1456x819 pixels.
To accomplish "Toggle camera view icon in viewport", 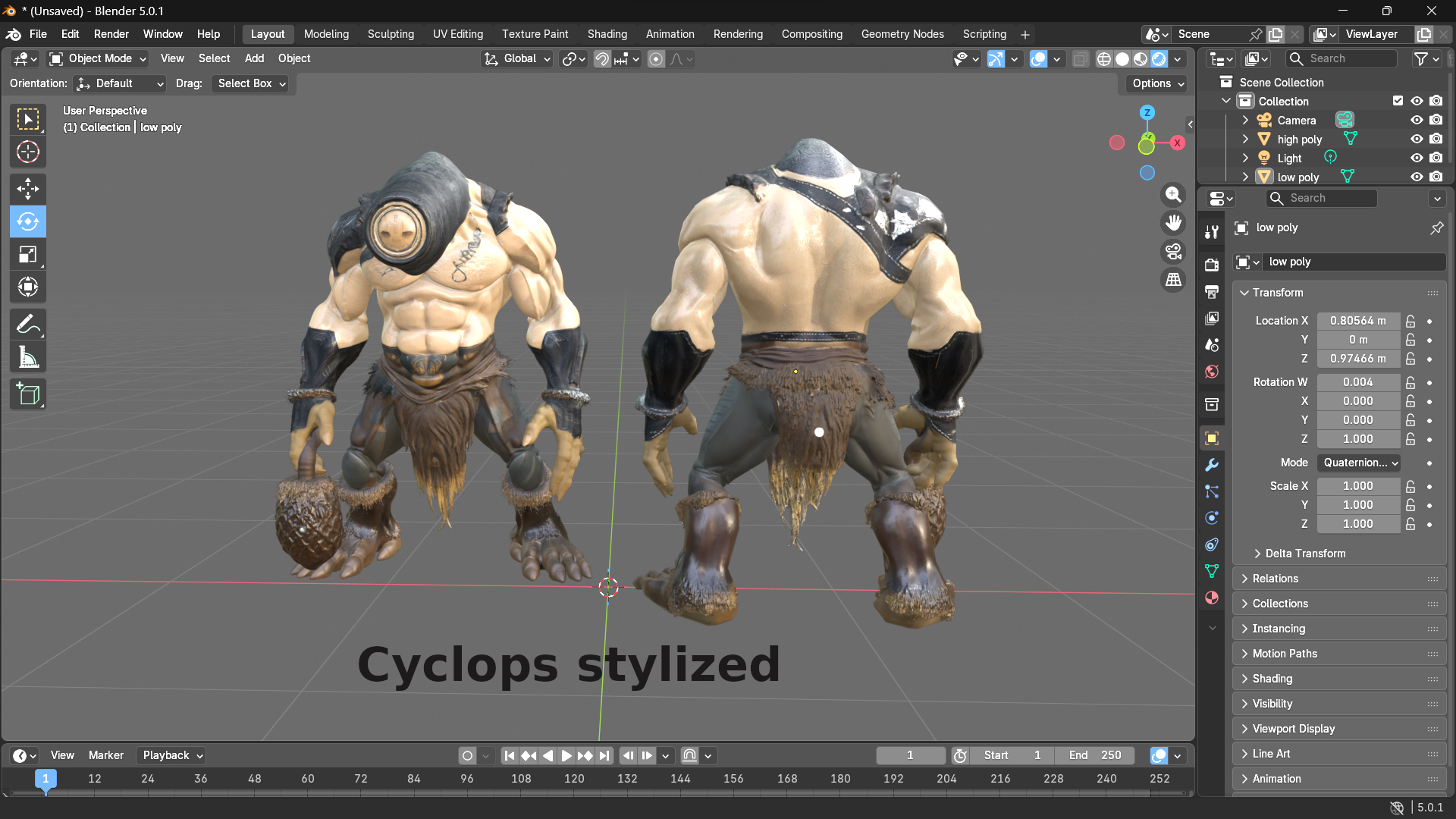I will point(1173,251).
